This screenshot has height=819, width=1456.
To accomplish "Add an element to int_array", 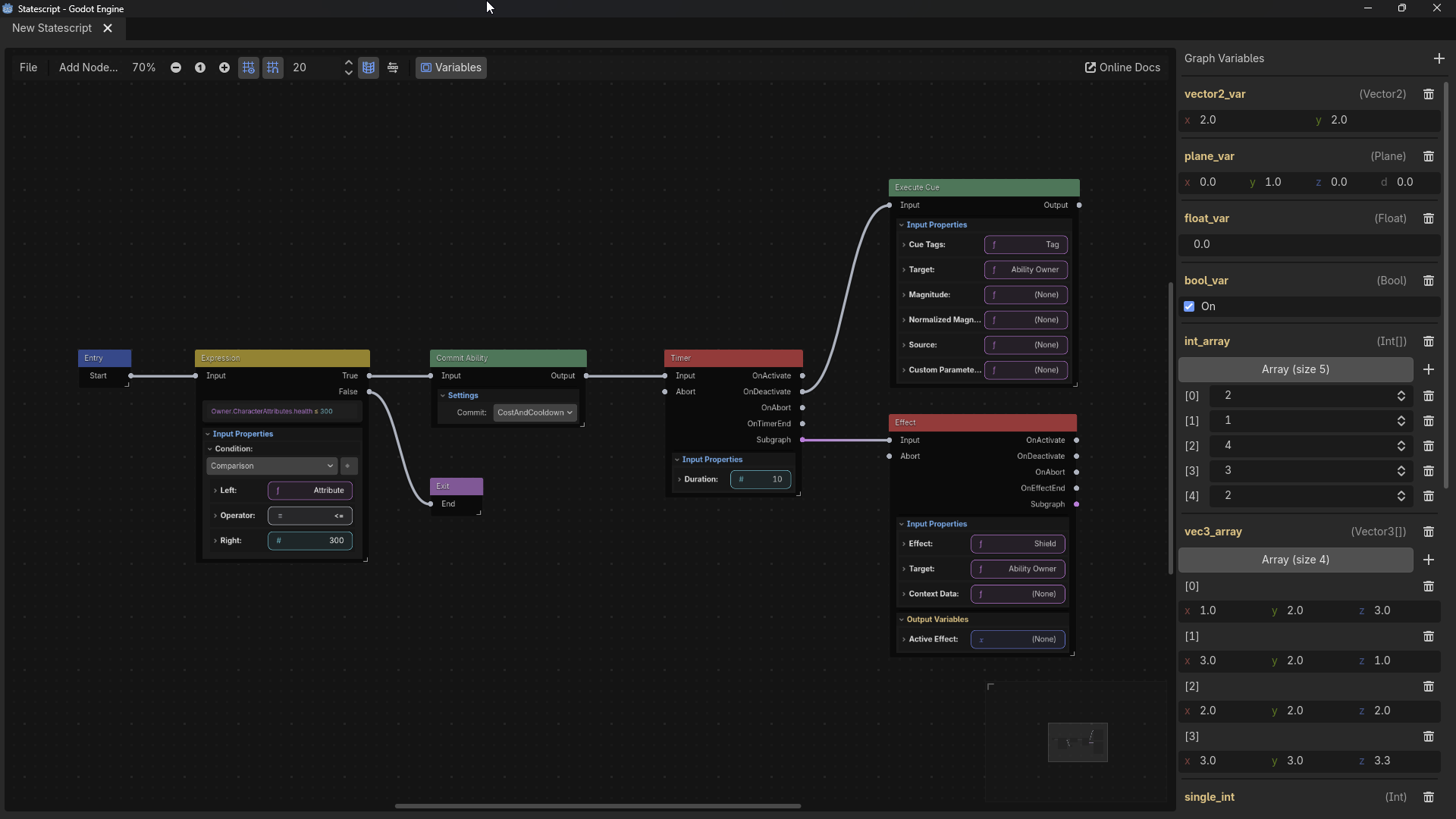I will pyautogui.click(x=1429, y=369).
